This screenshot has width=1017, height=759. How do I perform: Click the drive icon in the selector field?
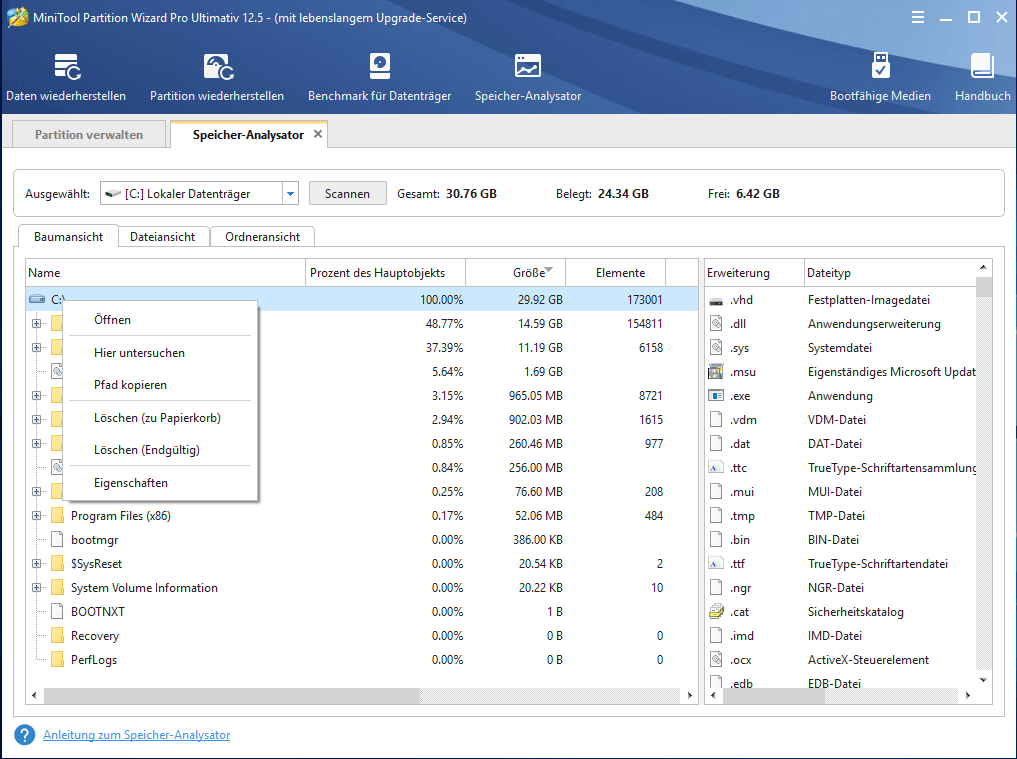coord(110,192)
